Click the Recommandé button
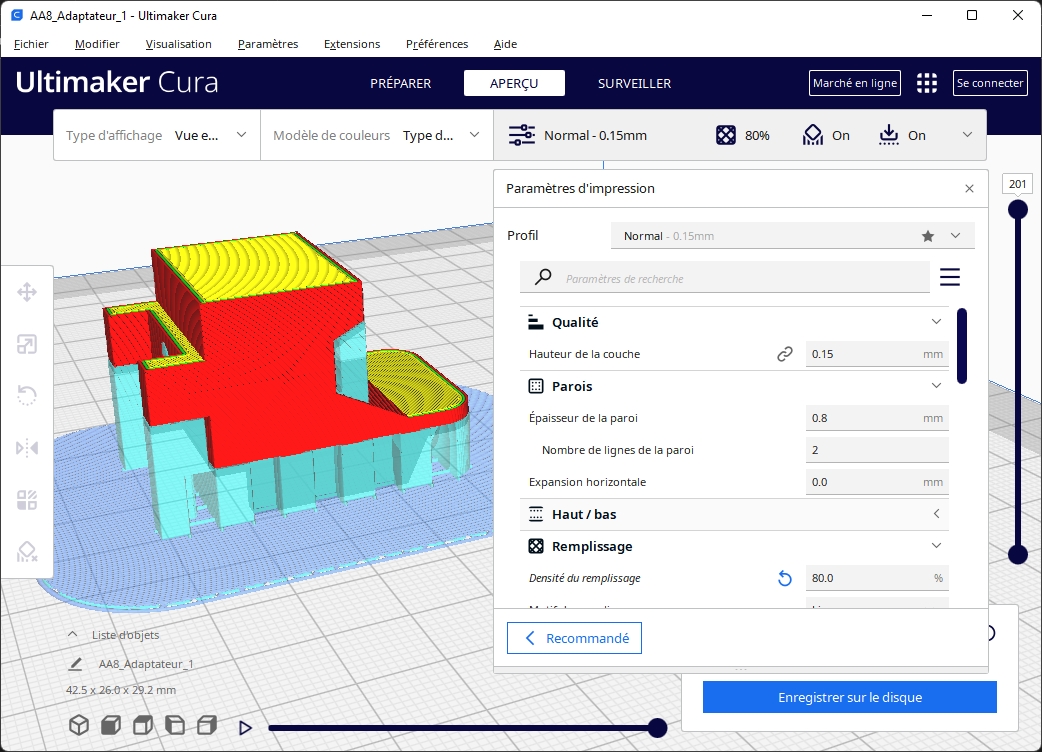The image size is (1042, 752). point(574,638)
